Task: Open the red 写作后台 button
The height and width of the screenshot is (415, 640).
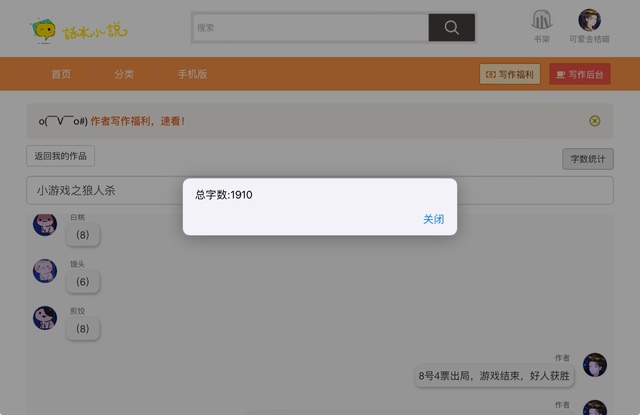Action: [x=579, y=74]
